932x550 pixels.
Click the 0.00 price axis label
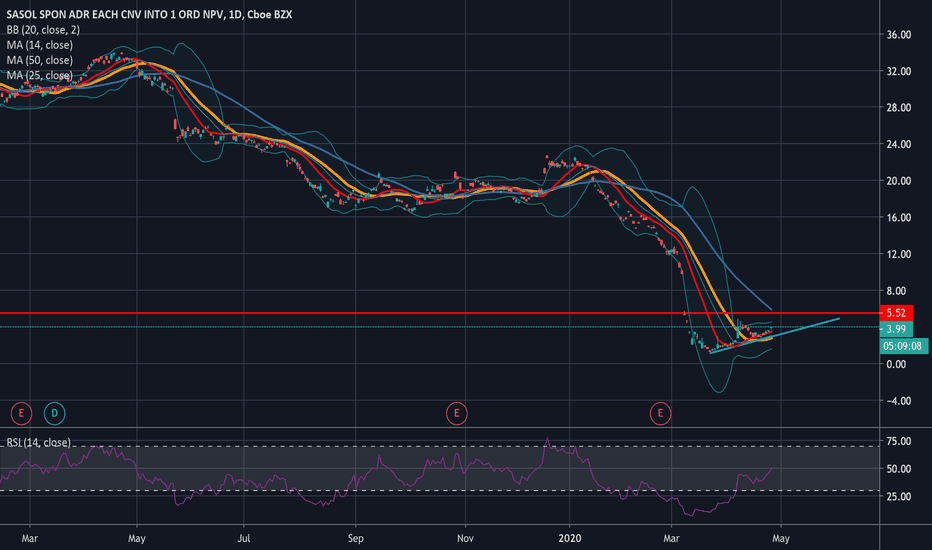coord(896,364)
